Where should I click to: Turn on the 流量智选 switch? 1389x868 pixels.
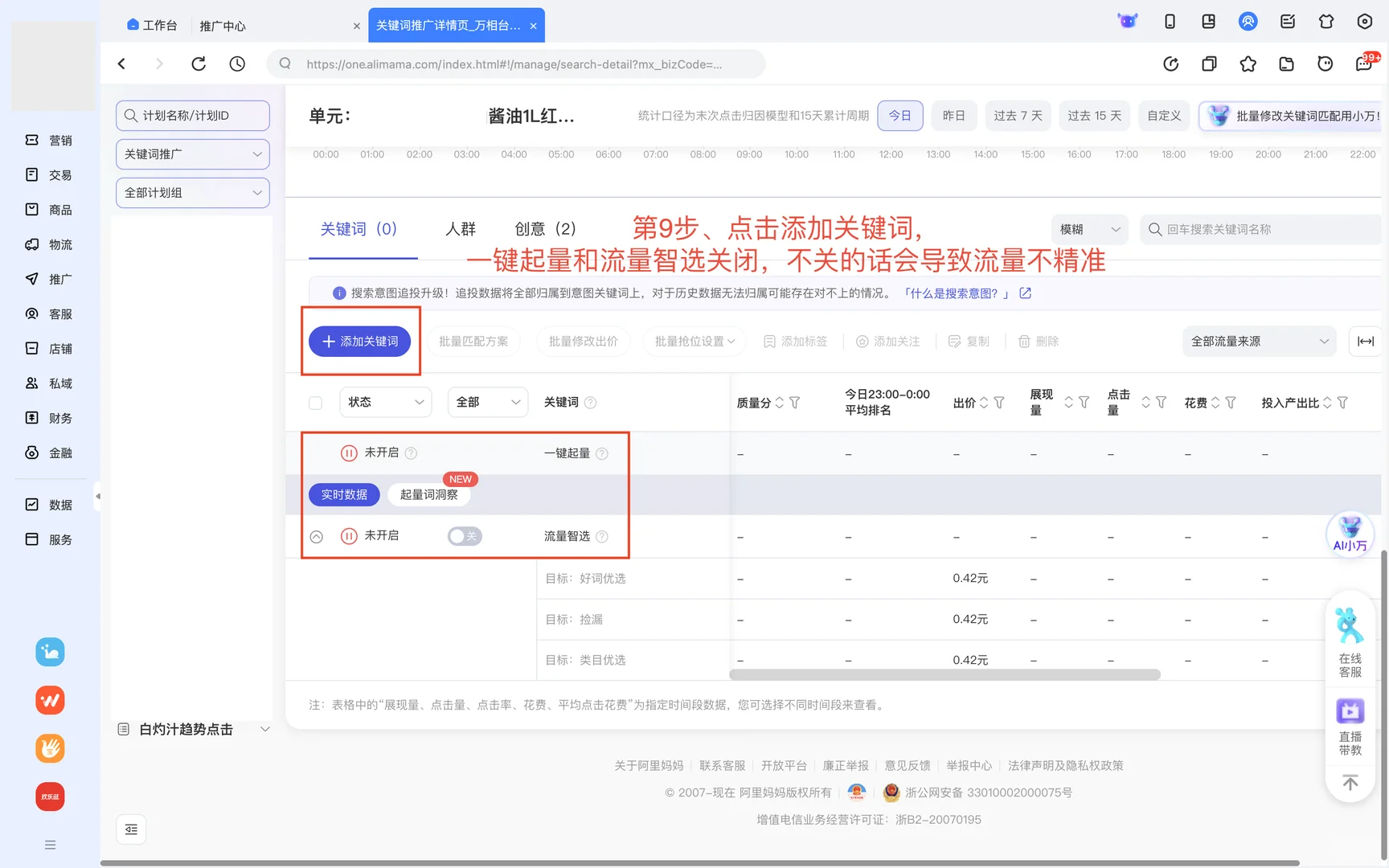click(x=465, y=535)
